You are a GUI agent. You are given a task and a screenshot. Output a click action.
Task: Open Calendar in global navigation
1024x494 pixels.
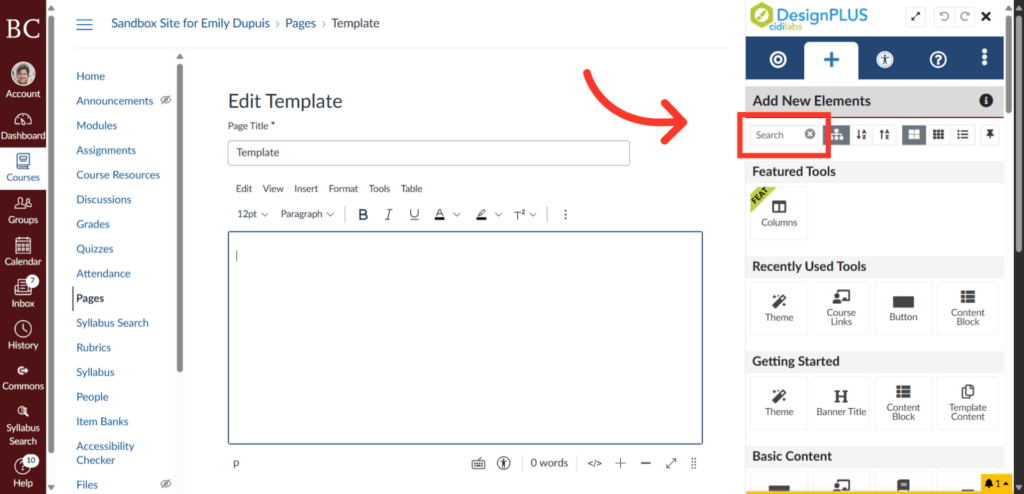coord(23,252)
